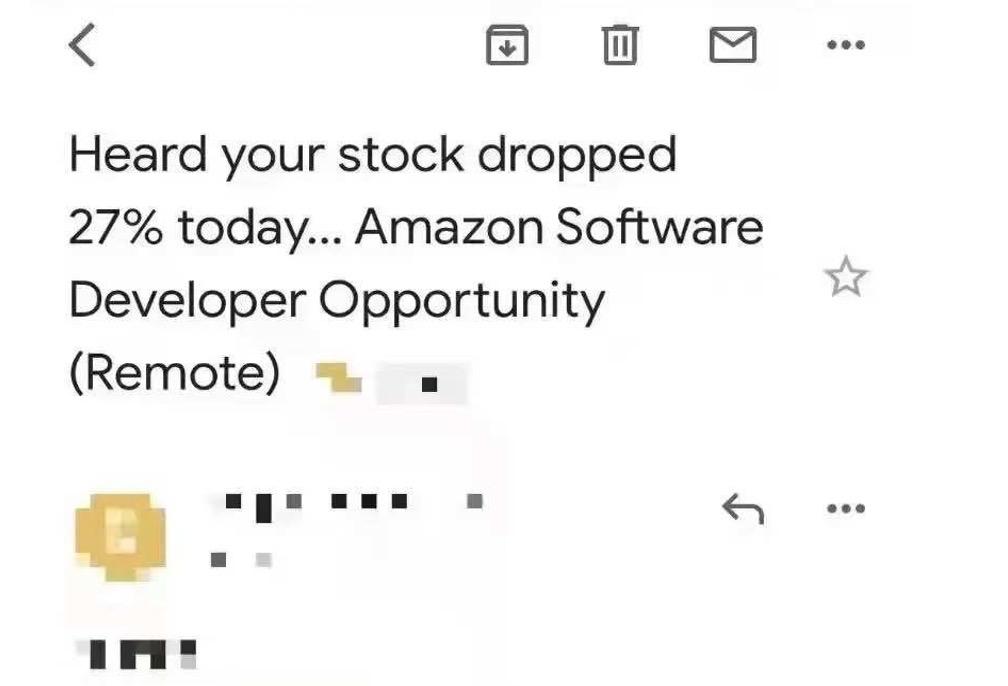Go back using the left arrow
This screenshot has width=1008, height=686.
tap(83, 46)
